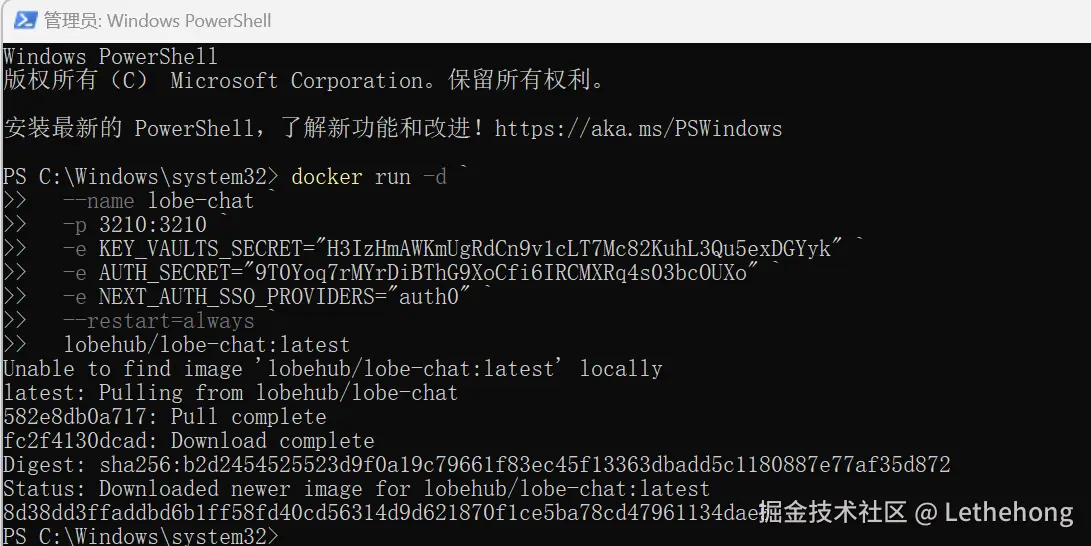Image resolution: width=1091 pixels, height=546 pixels.
Task: Focus the last PS C:\Windows\system32> prompt
Action: click(x=140, y=537)
